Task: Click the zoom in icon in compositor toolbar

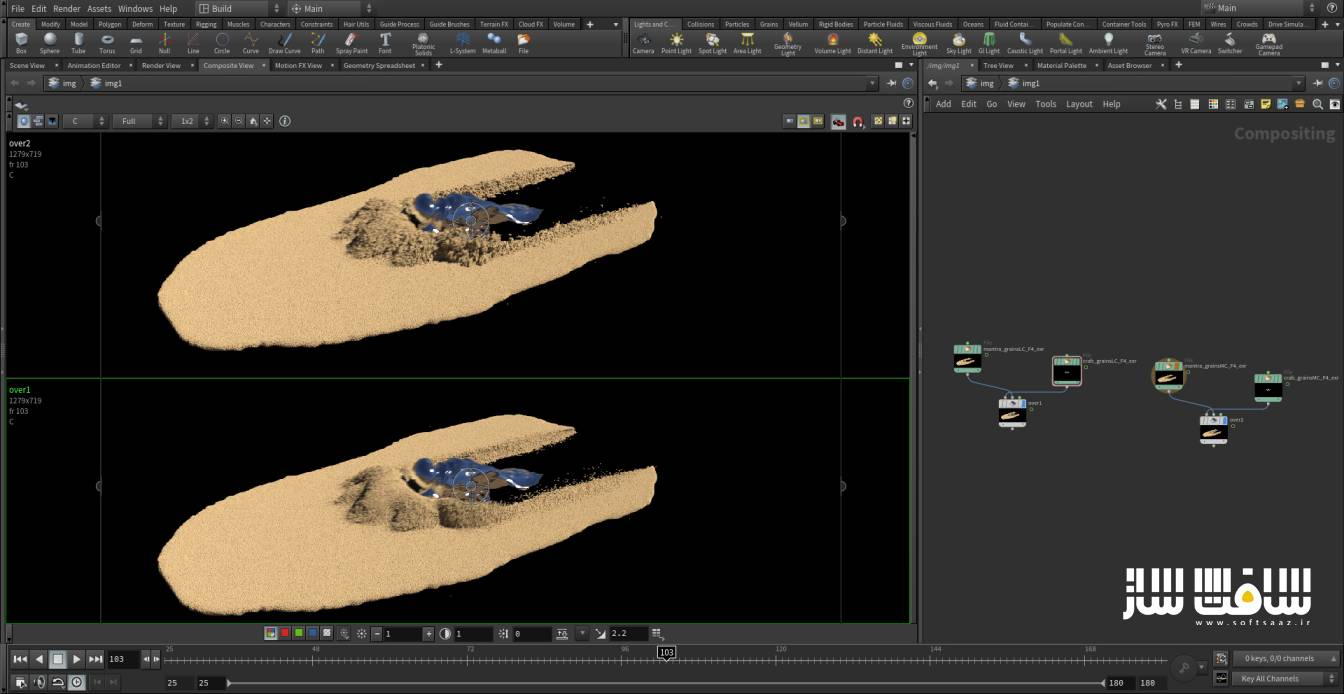Action: tap(224, 121)
